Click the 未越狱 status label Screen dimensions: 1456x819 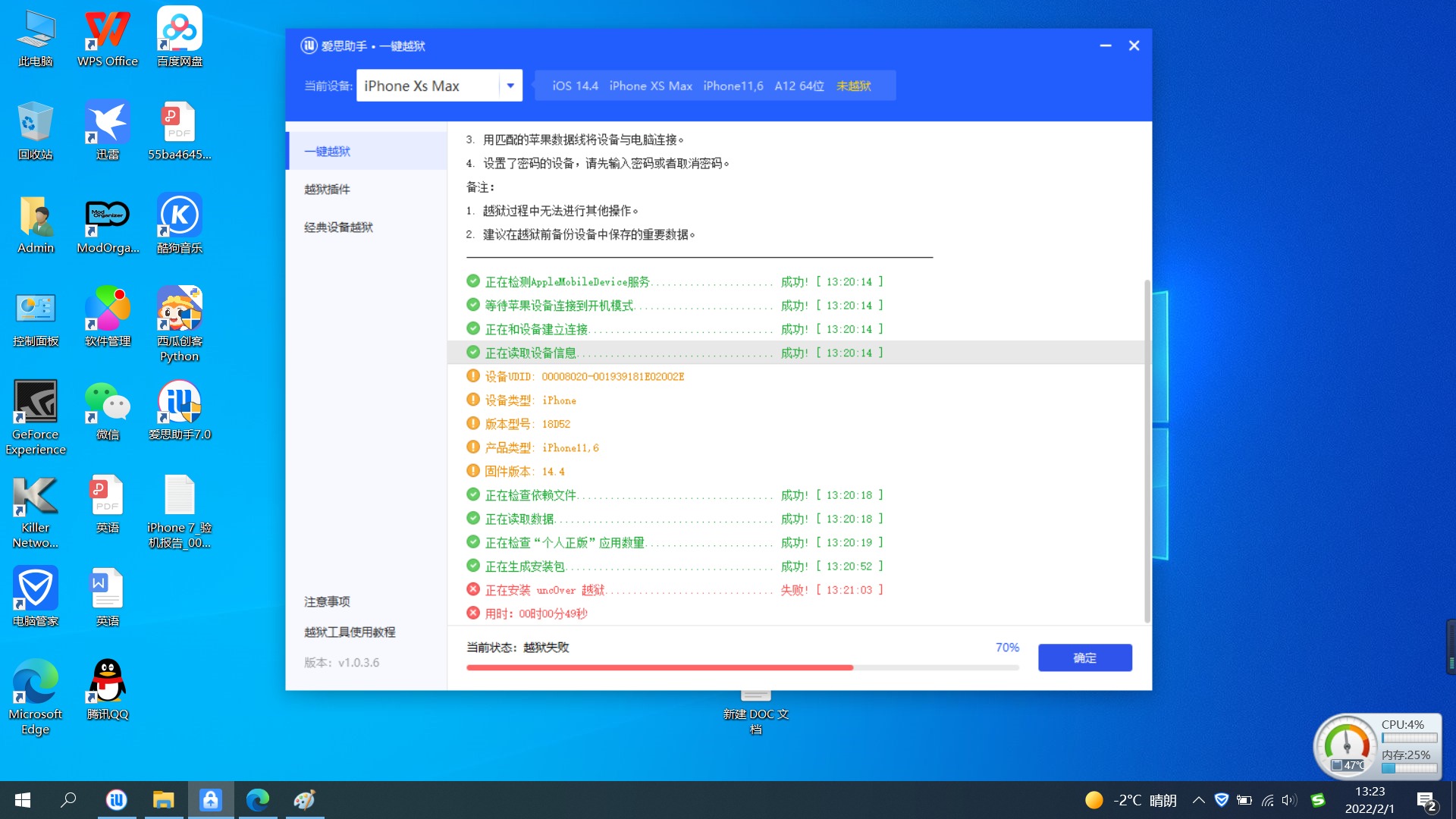coord(853,86)
